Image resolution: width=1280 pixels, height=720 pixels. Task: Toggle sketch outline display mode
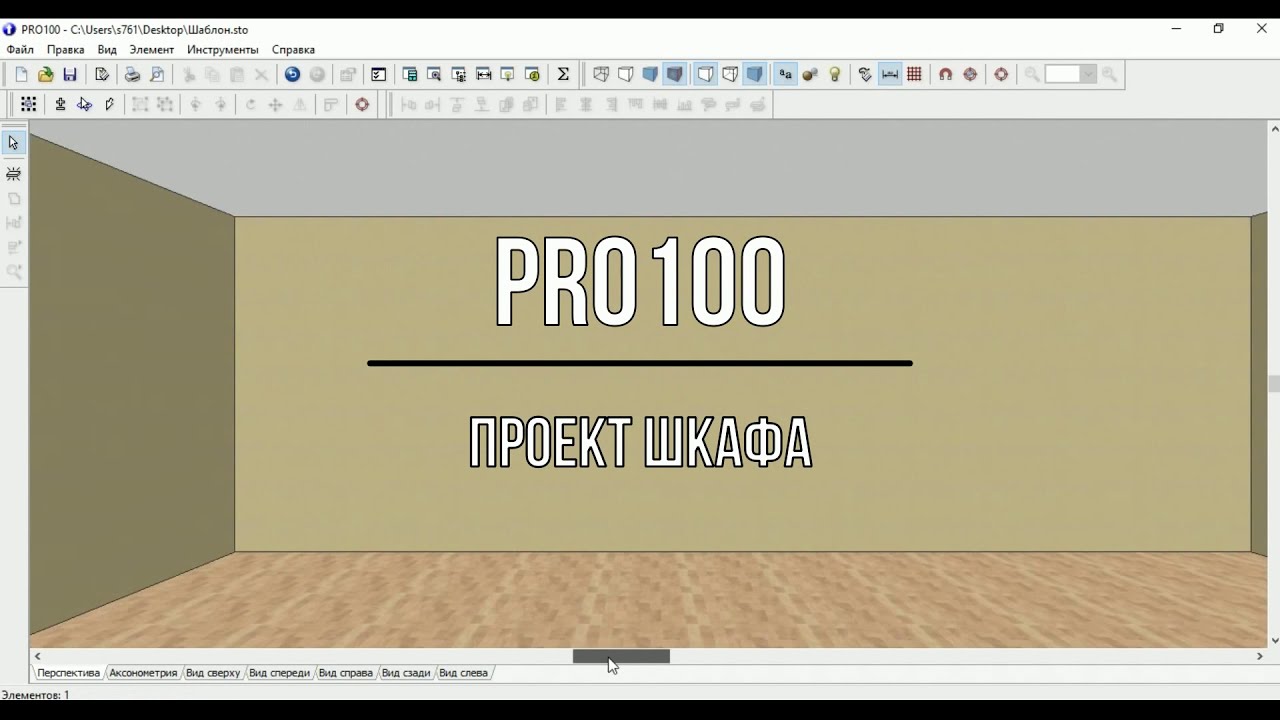click(x=625, y=74)
